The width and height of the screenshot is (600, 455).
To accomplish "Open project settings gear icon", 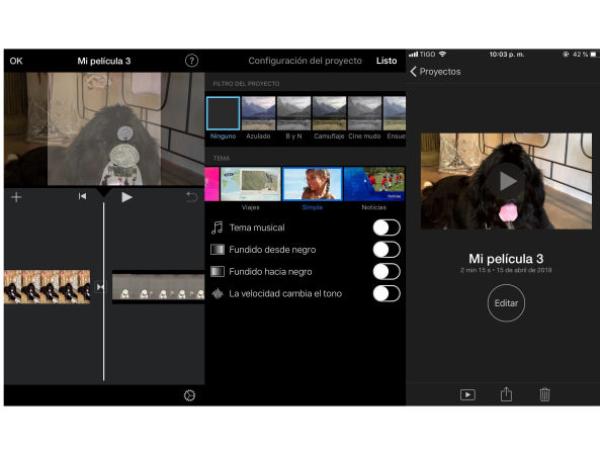I will tap(189, 395).
